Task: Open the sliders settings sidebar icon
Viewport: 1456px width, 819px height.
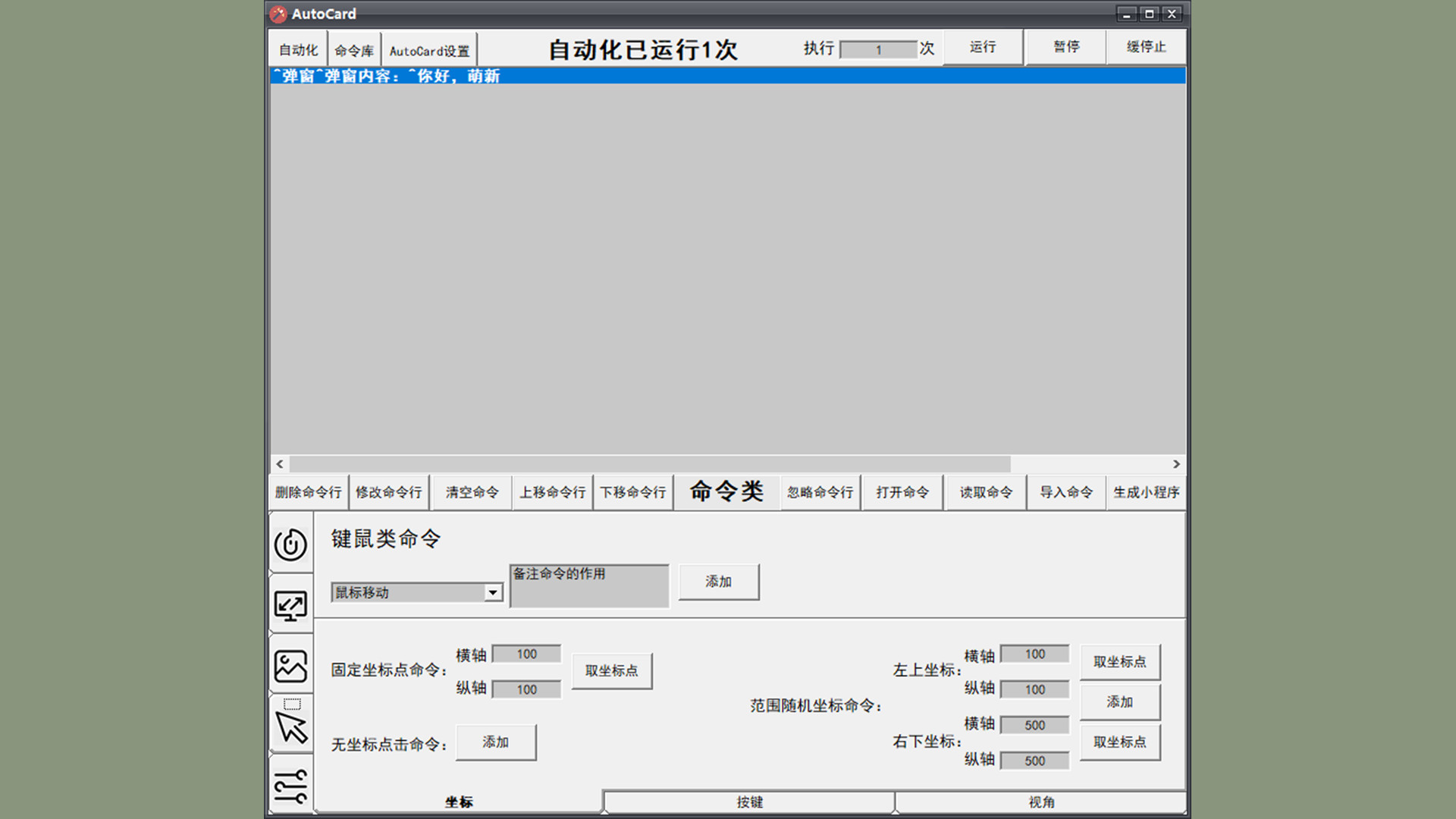Action: [290, 786]
